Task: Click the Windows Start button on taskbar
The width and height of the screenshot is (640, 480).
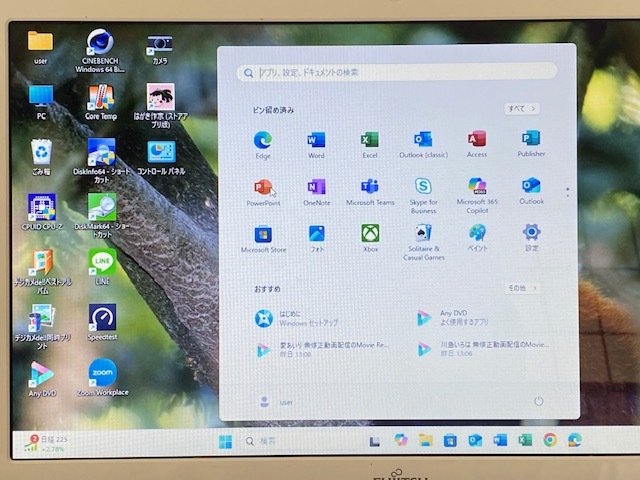Action: tap(225, 441)
